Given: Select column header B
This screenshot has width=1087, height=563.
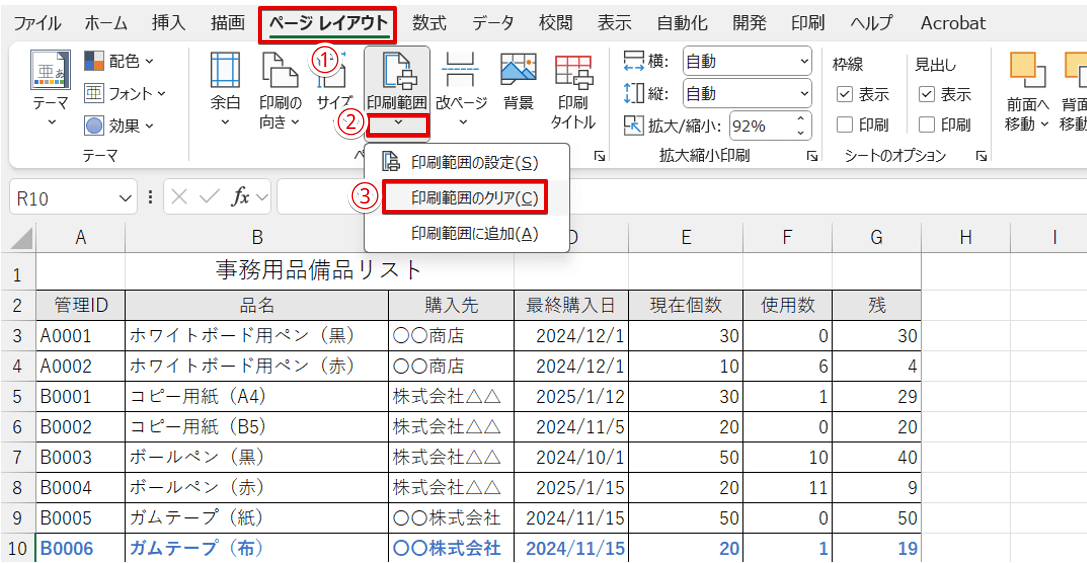Looking at the screenshot, I should point(257,239).
